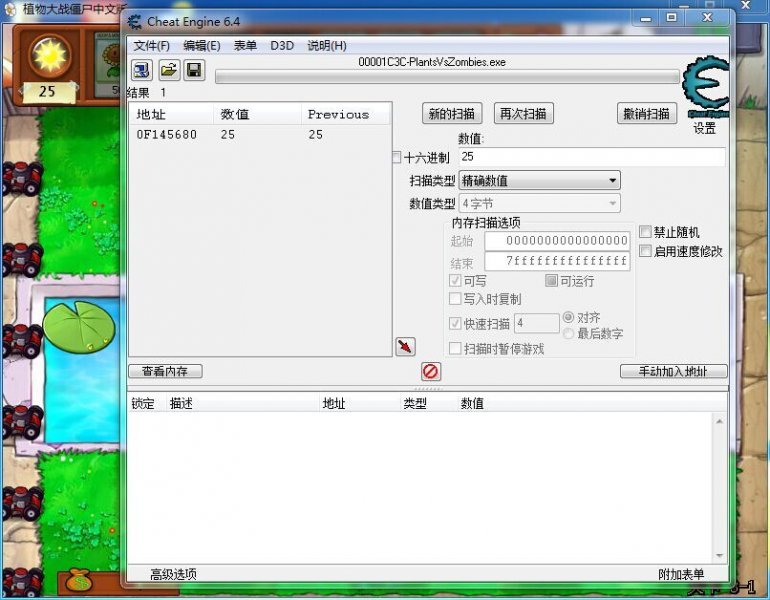770x600 pixels.
Task: Open the 说明(H) menu
Action: pyautogui.click(x=327, y=46)
